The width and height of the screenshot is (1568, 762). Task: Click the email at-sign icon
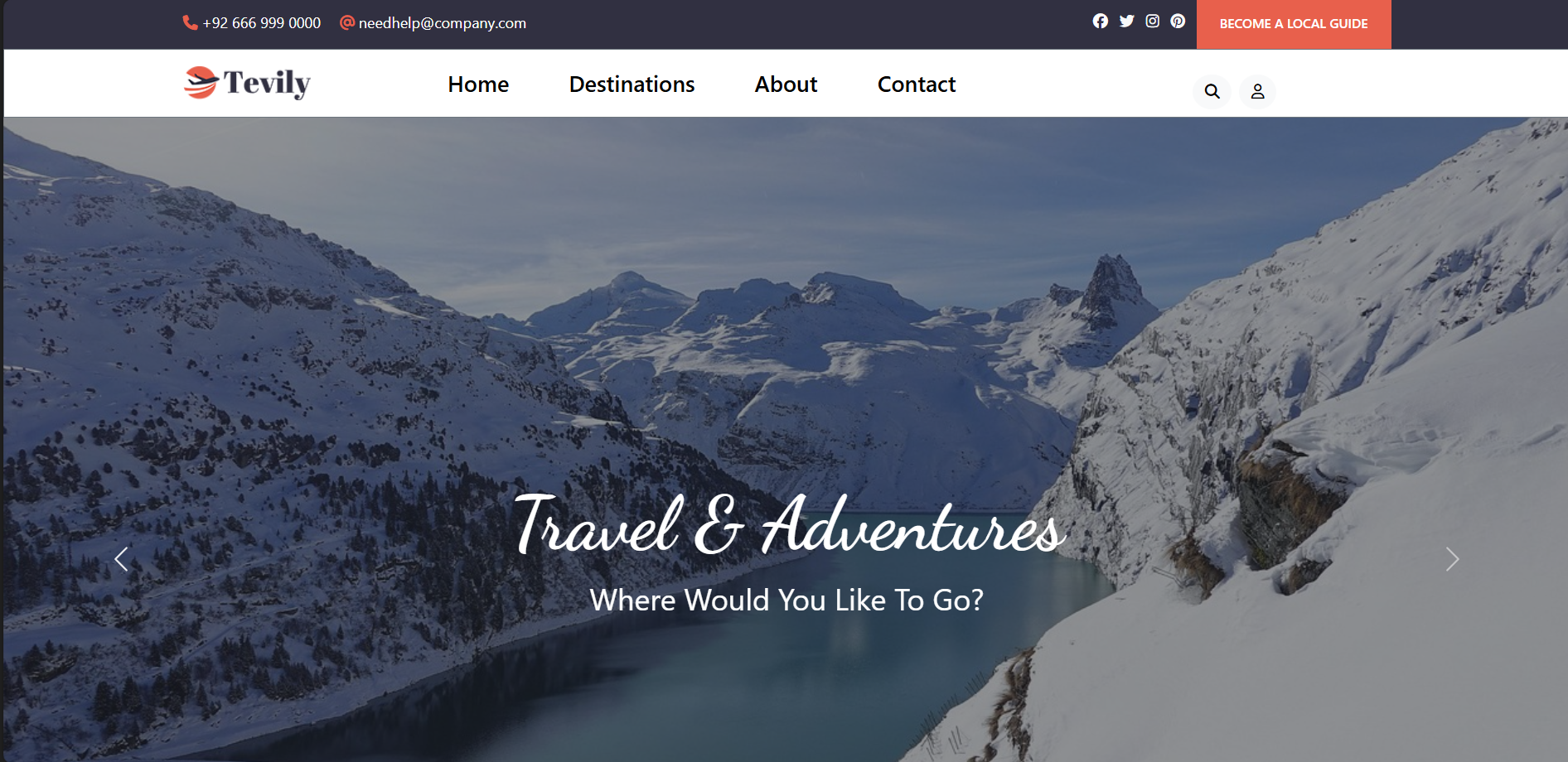[x=347, y=22]
